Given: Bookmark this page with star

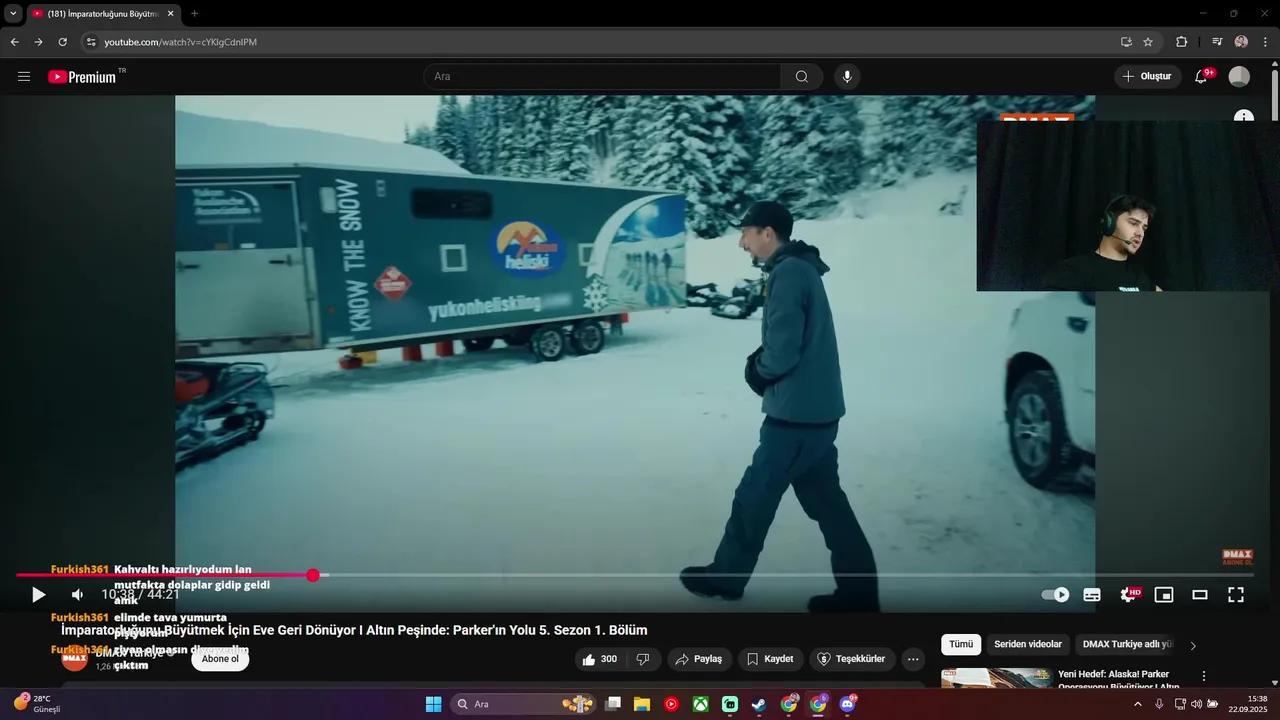Looking at the screenshot, I should (x=1148, y=42).
